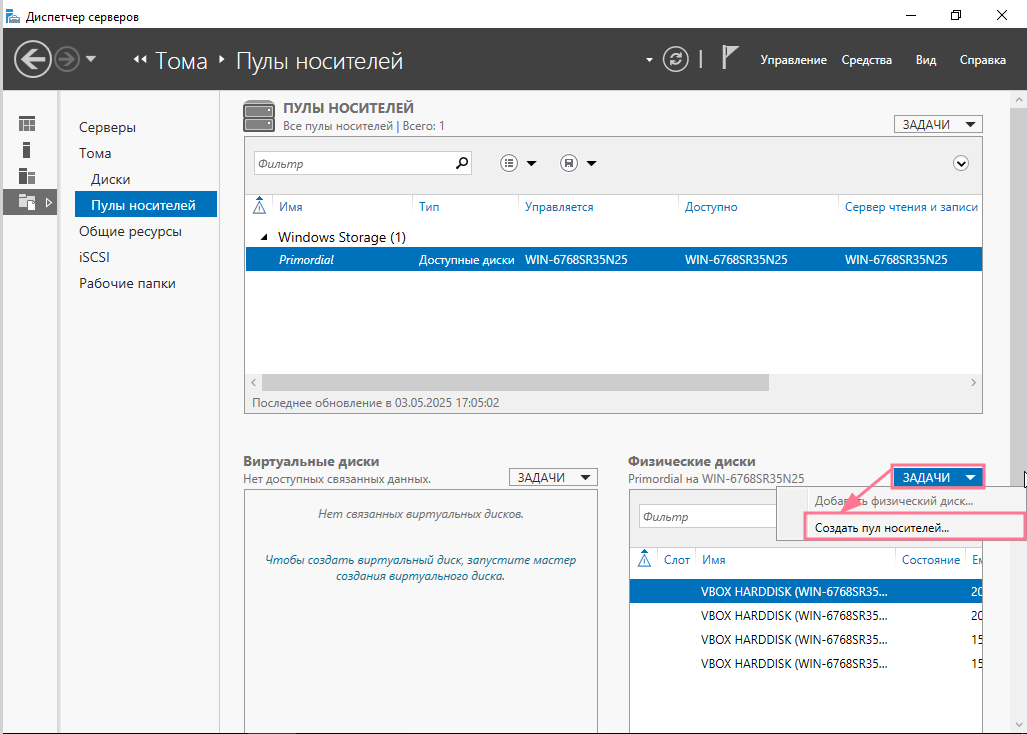1028x734 pixels.
Task: Open ЗАДАЧИ dropdown for storage pools
Action: click(x=938, y=124)
